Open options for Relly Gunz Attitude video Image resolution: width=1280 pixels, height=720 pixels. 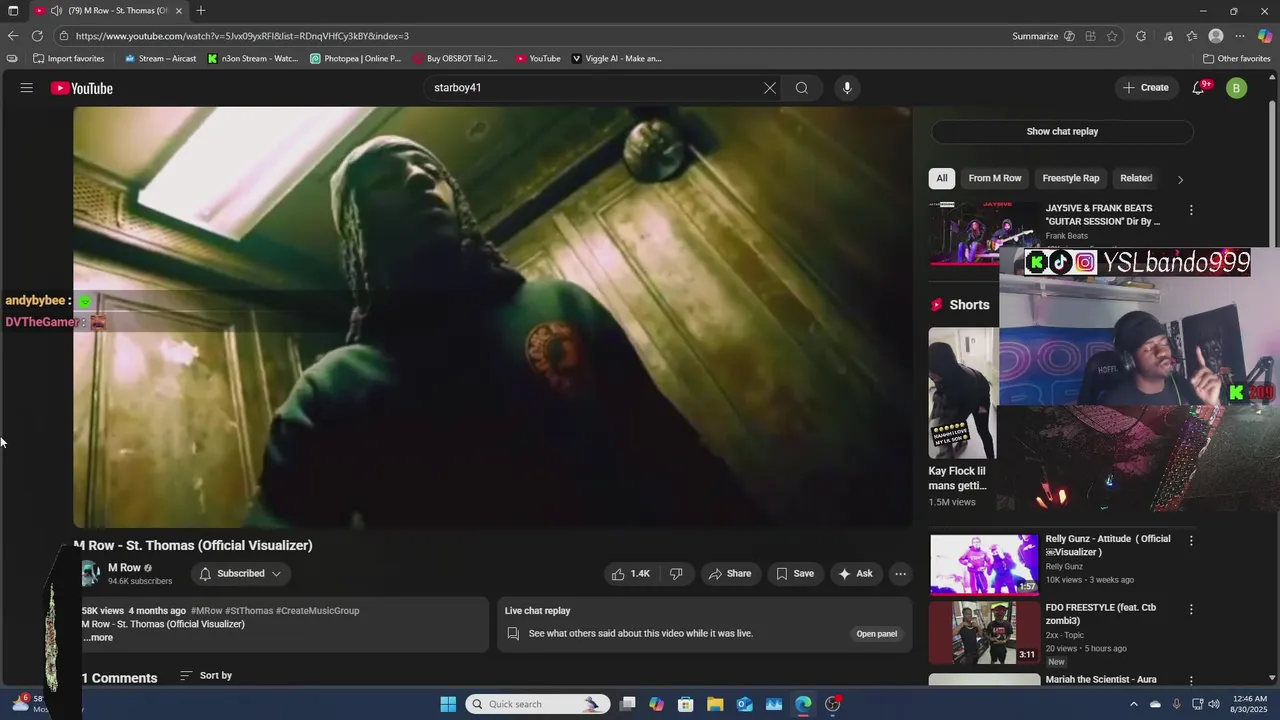point(1191,541)
